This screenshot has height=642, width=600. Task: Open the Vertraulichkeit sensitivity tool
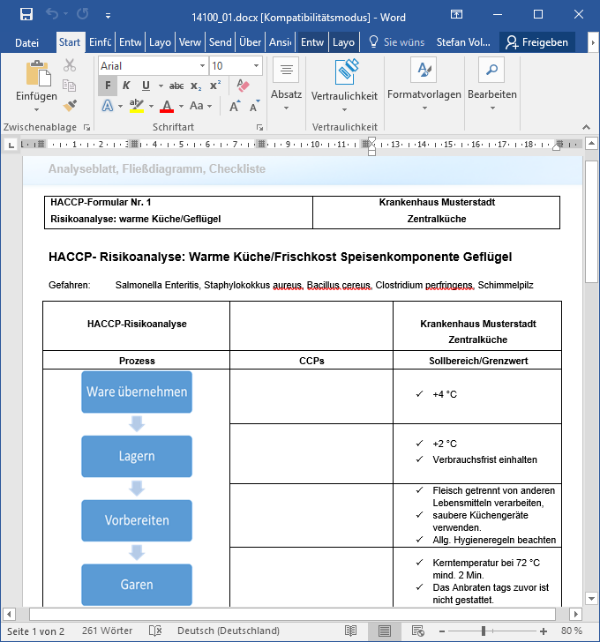click(x=344, y=80)
